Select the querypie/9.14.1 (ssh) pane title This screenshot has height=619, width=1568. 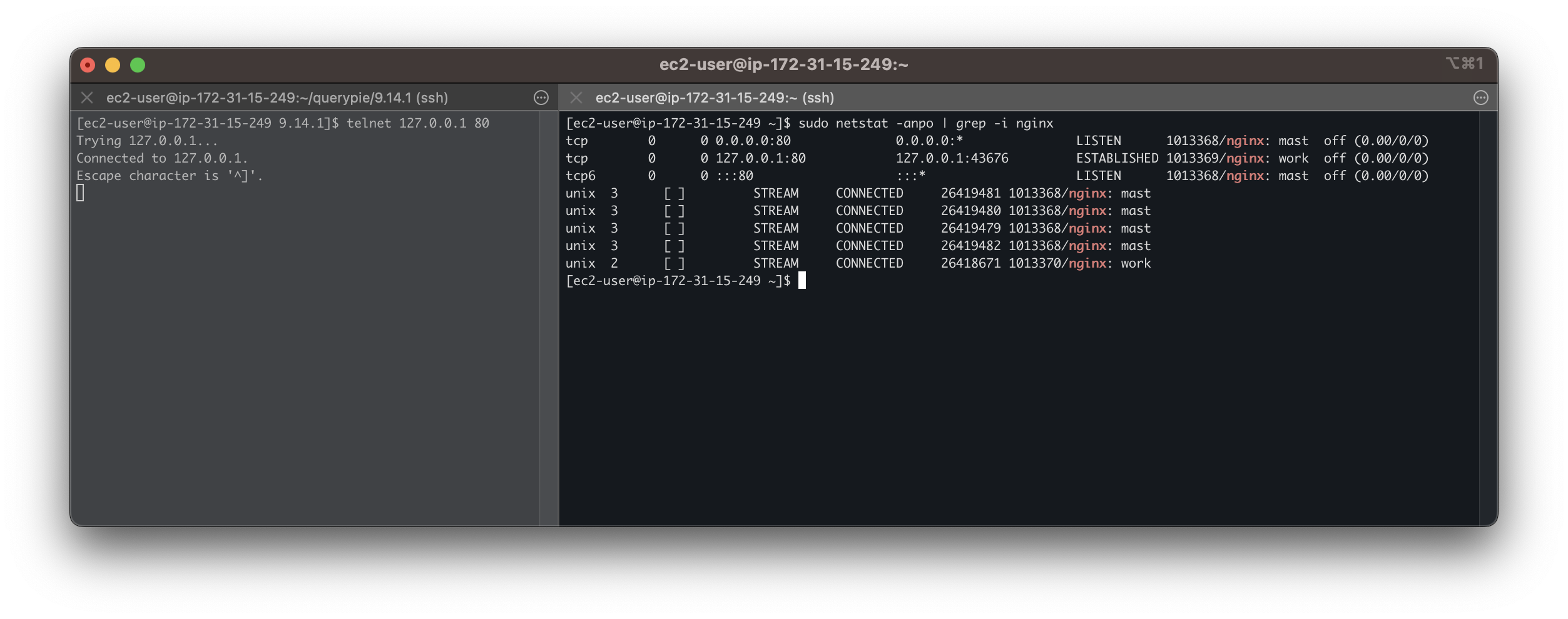coord(277,98)
